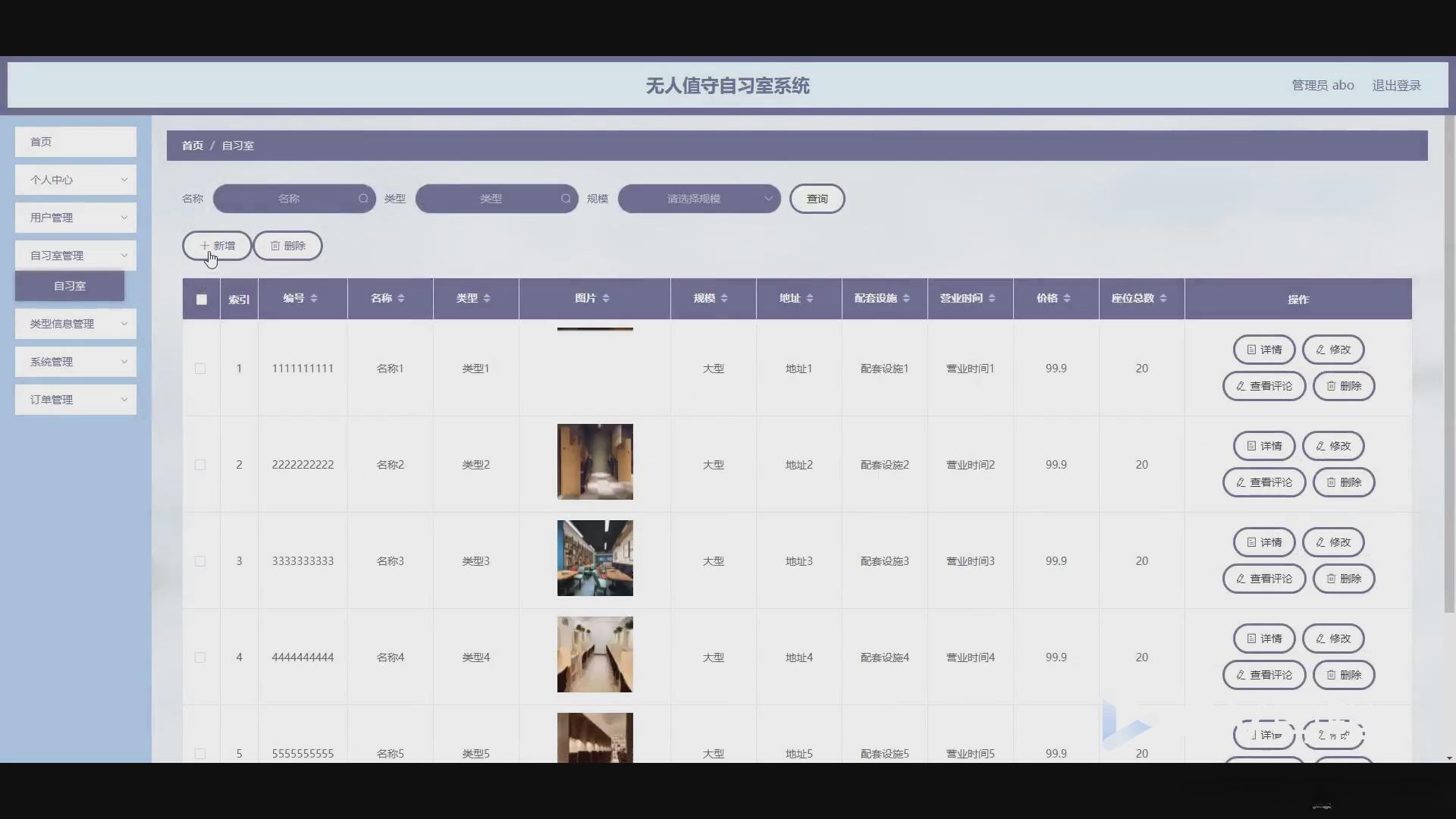Expand the 用户管理 sidebar menu
The height and width of the screenshot is (819, 1456).
click(x=75, y=218)
